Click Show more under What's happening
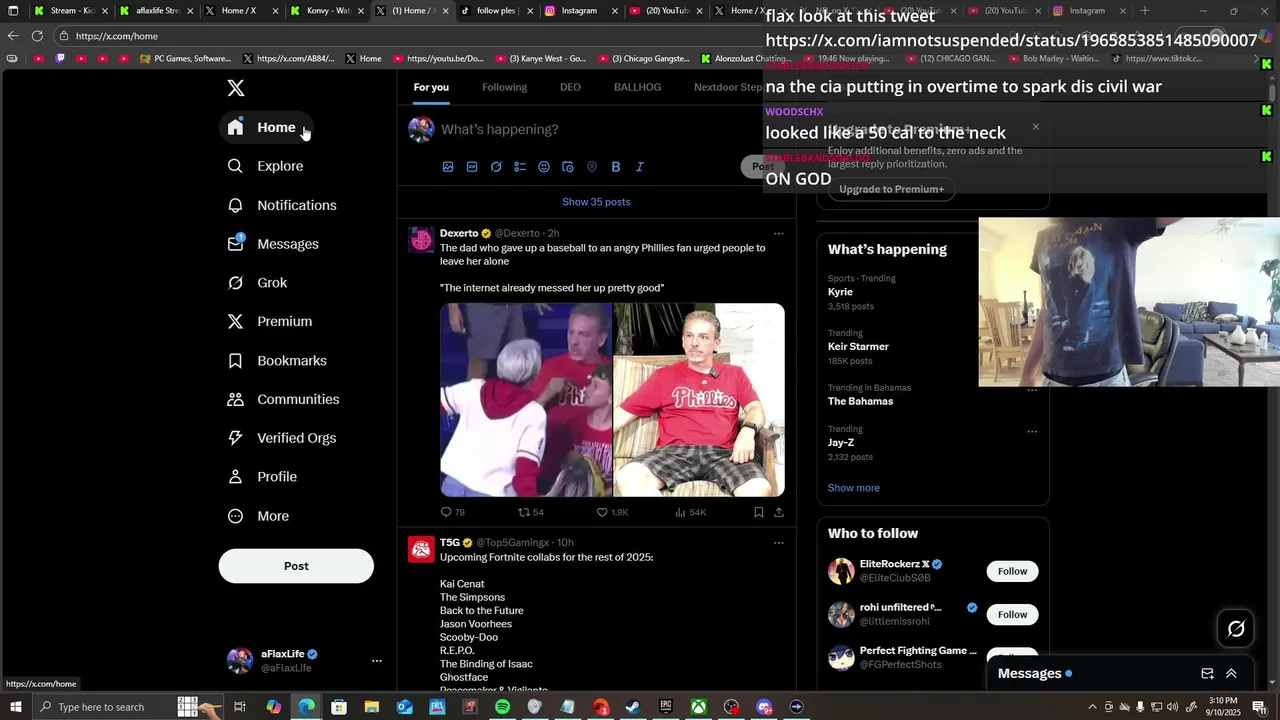The image size is (1280, 720). [853, 488]
